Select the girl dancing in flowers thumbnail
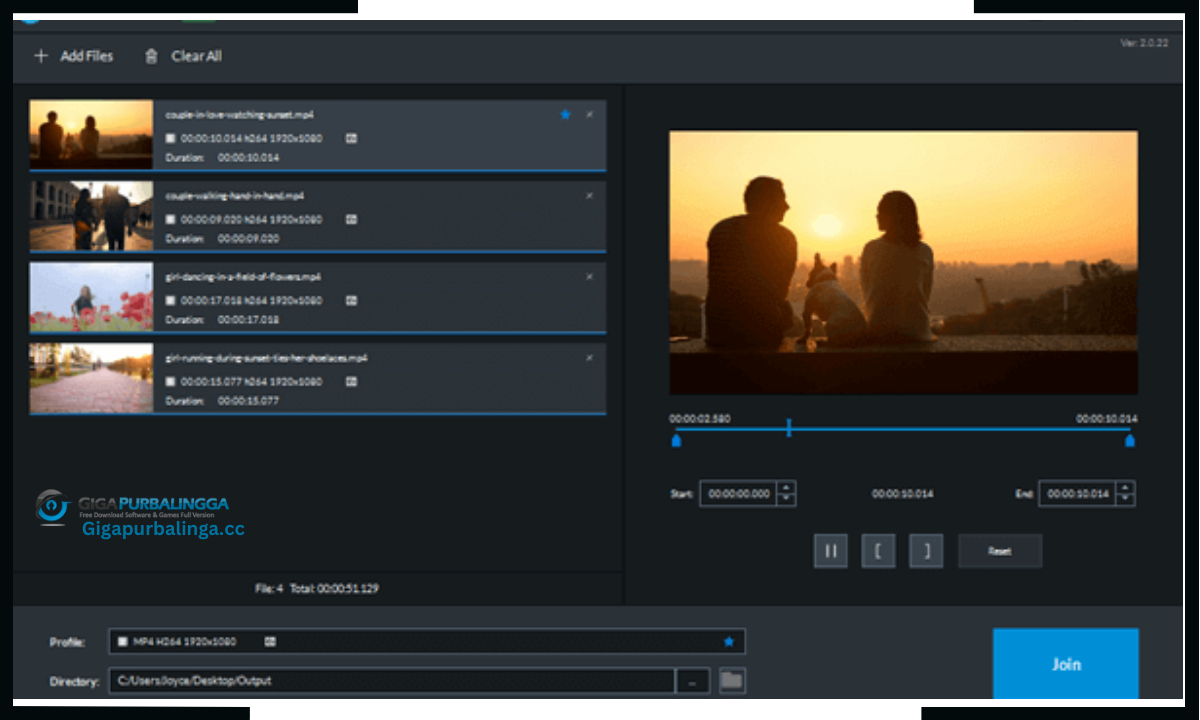The width and height of the screenshot is (1200, 720). click(x=91, y=297)
